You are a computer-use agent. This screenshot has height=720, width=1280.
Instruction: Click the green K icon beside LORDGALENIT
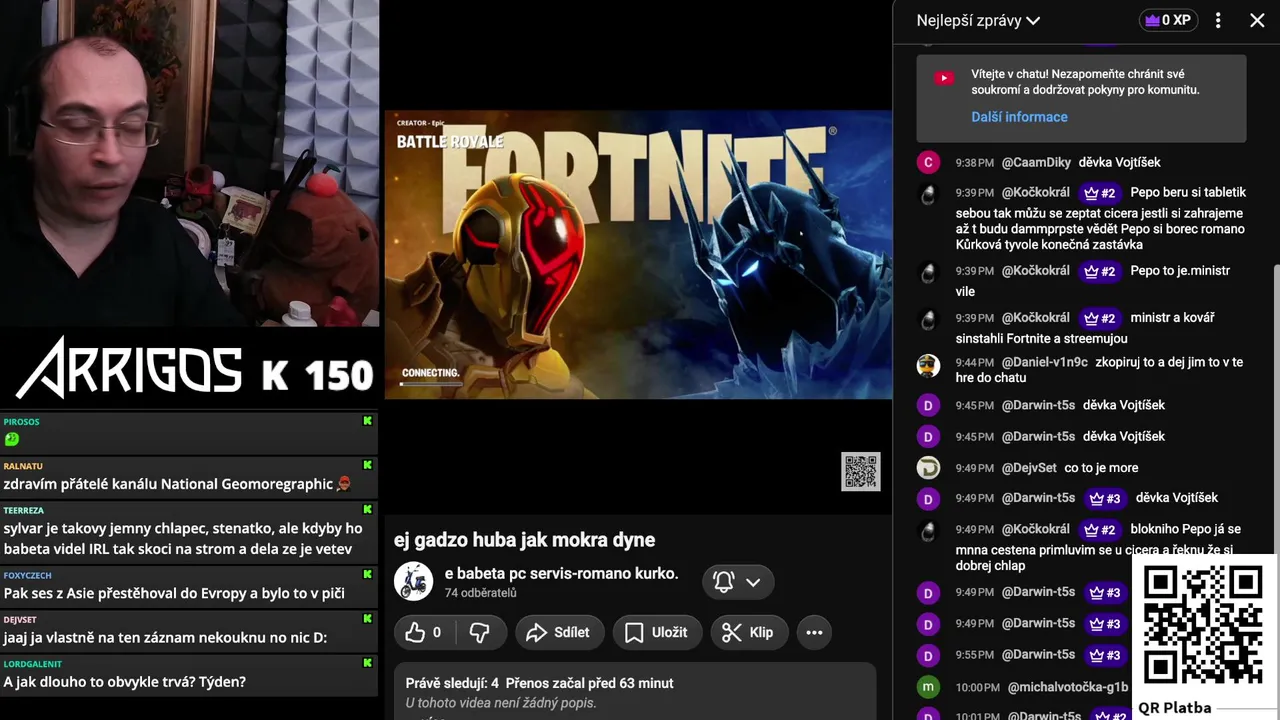point(367,663)
